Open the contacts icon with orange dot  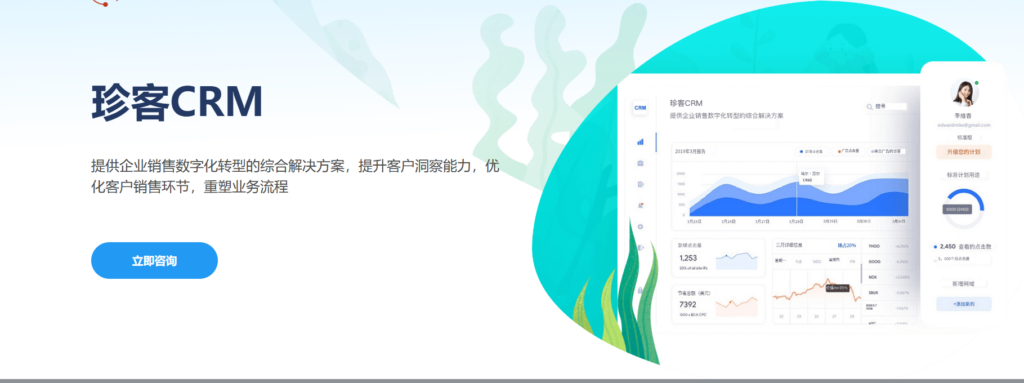pos(641,205)
